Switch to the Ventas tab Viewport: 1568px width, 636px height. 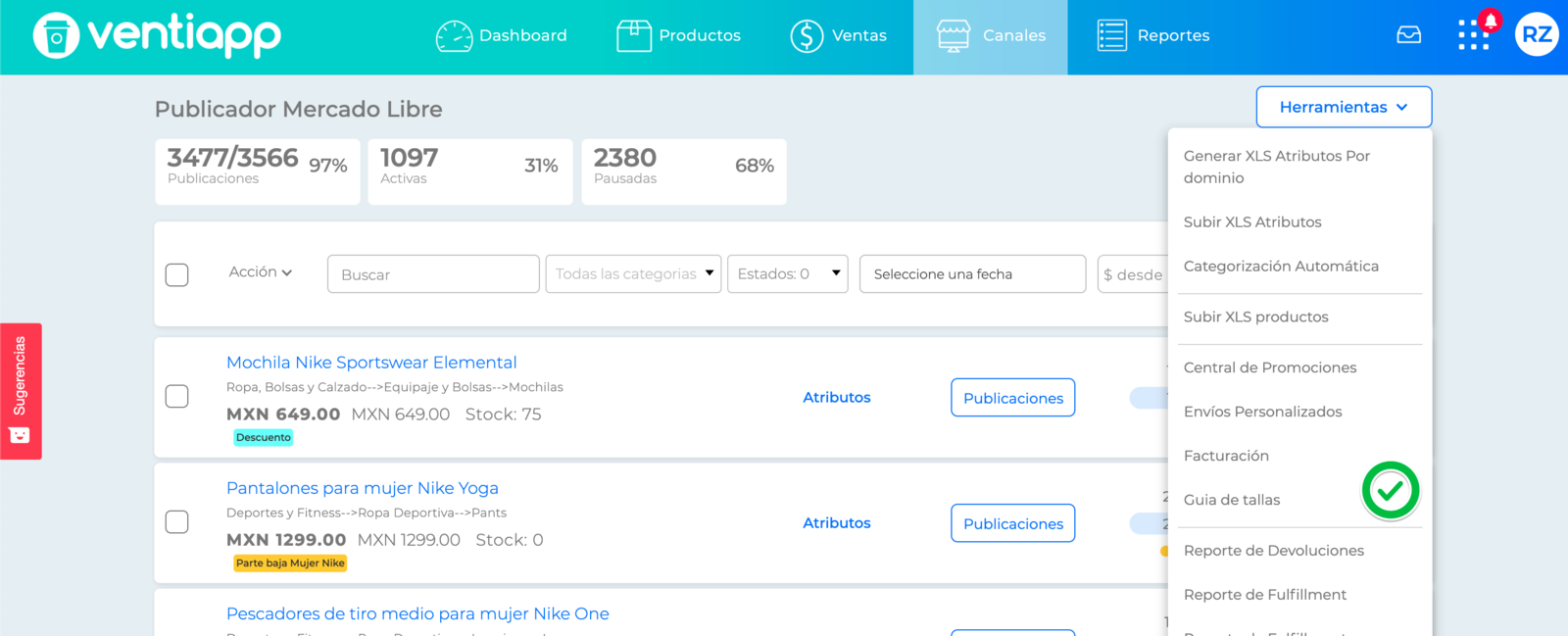[839, 36]
